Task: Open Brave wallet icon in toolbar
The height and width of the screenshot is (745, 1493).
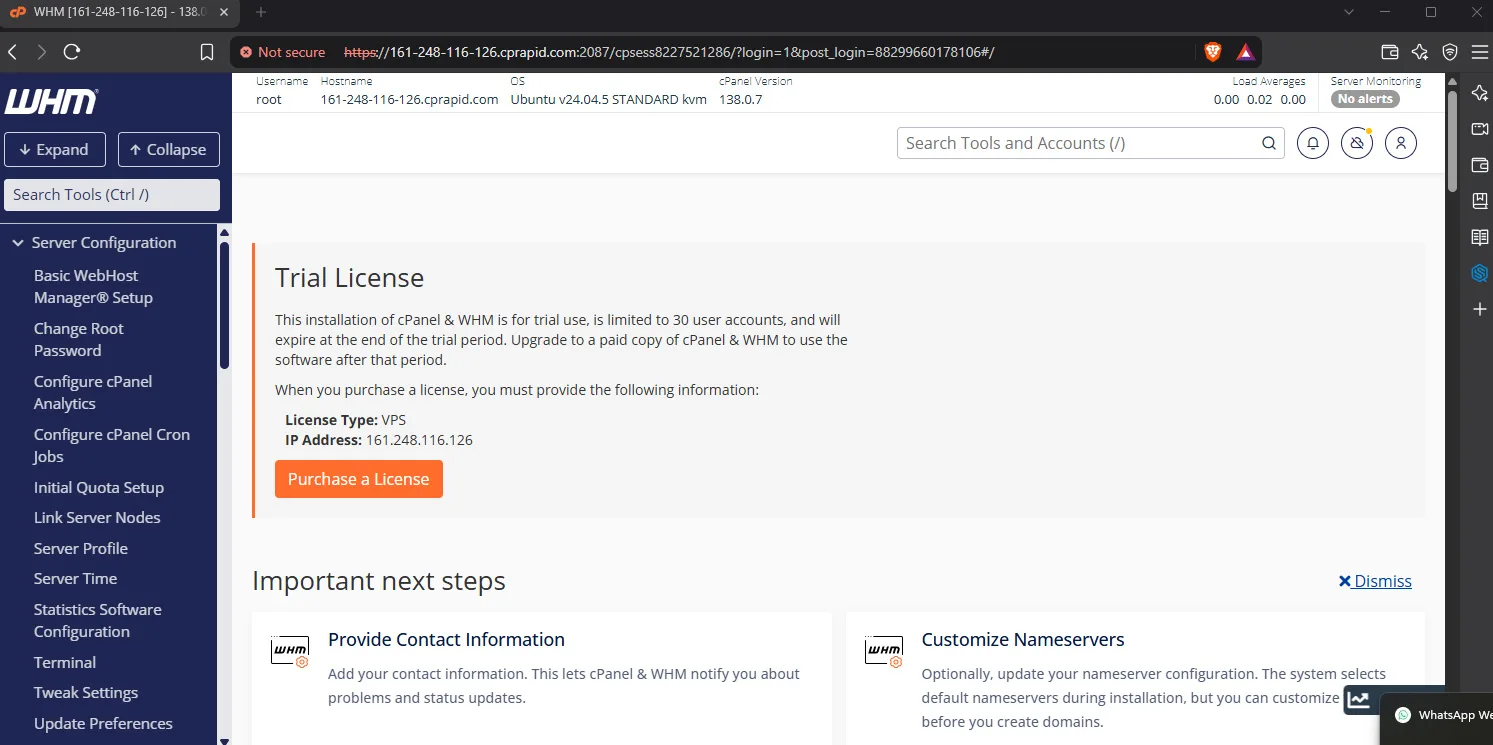Action: click(1389, 52)
